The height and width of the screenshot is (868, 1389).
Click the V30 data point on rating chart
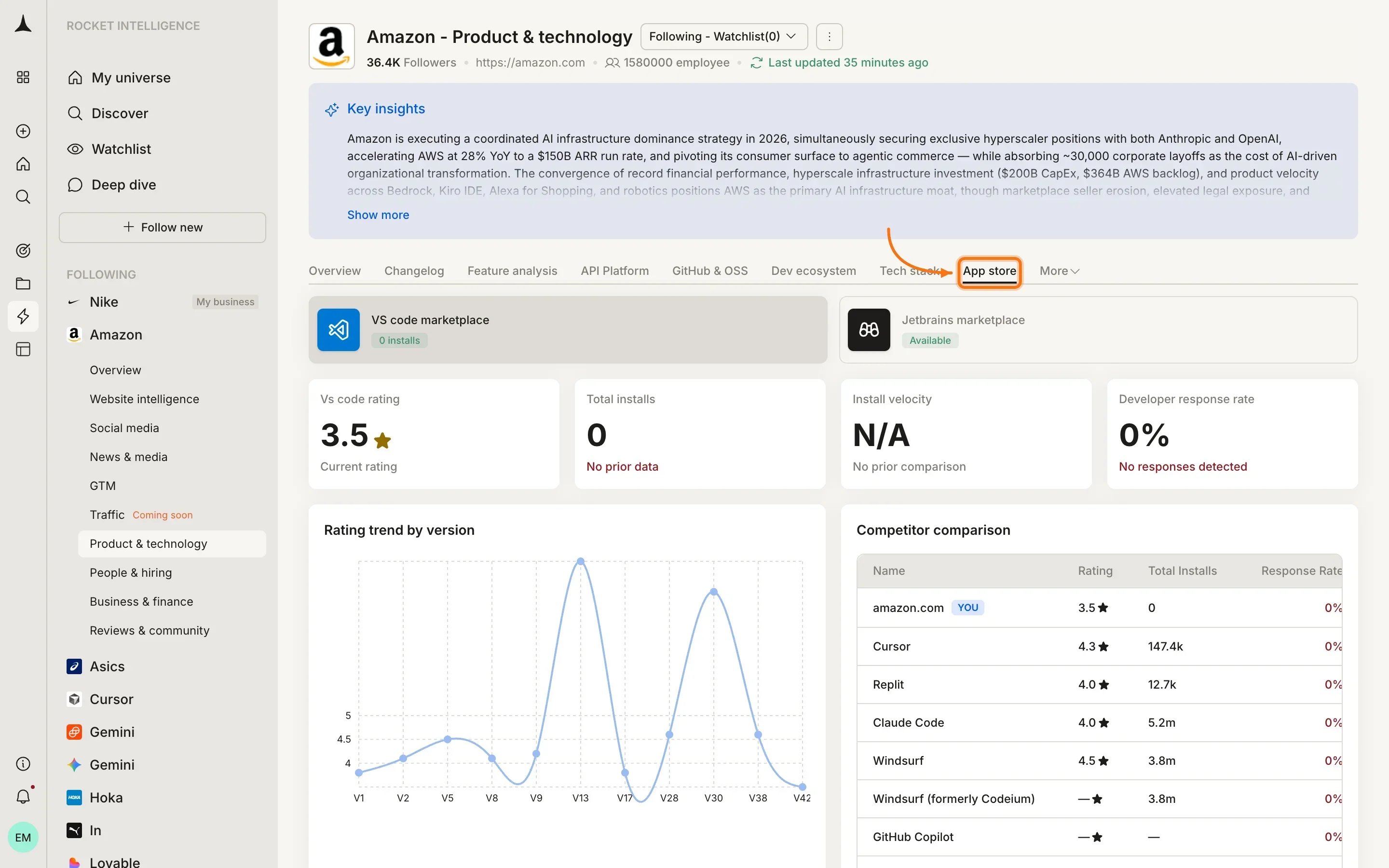(713, 592)
